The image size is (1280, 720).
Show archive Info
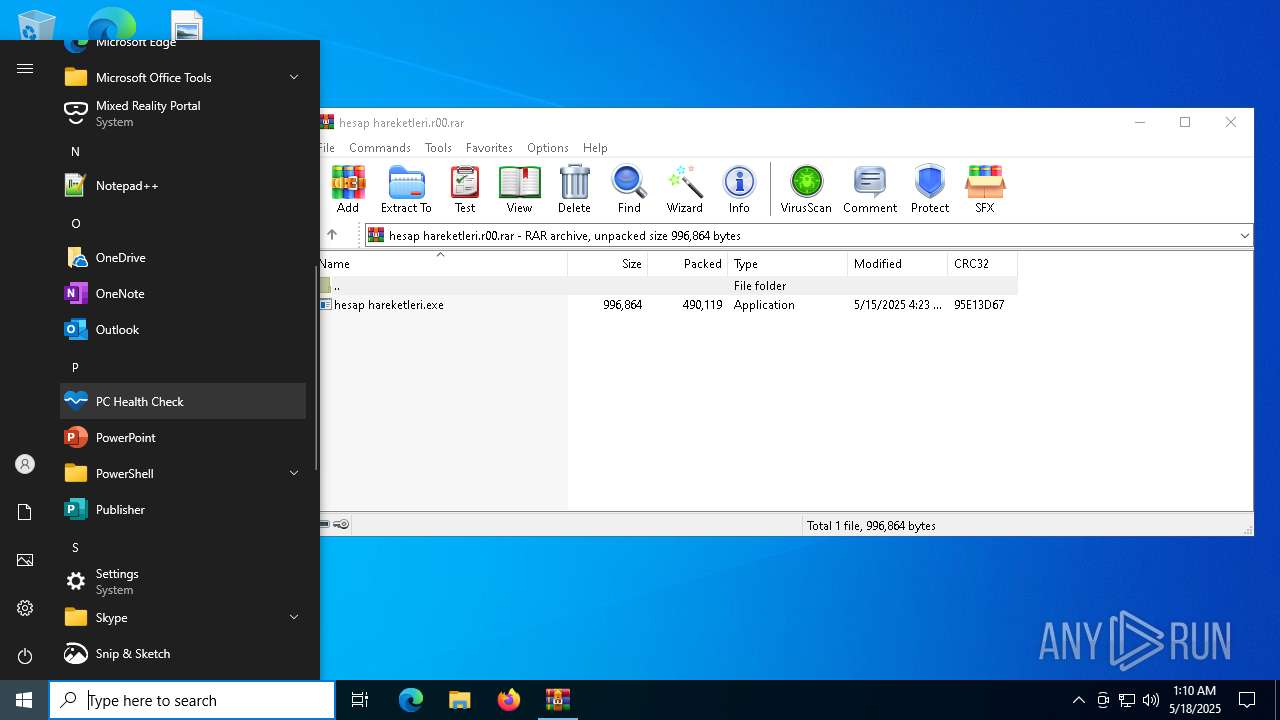tap(739, 190)
